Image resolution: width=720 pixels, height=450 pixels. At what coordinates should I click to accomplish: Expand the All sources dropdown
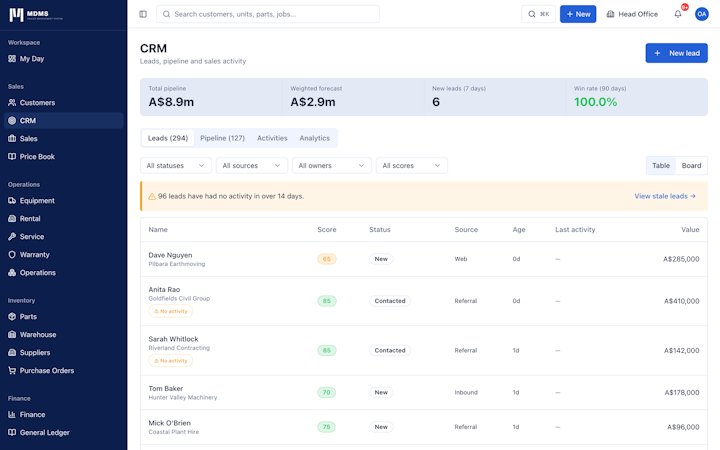pyautogui.click(x=252, y=166)
